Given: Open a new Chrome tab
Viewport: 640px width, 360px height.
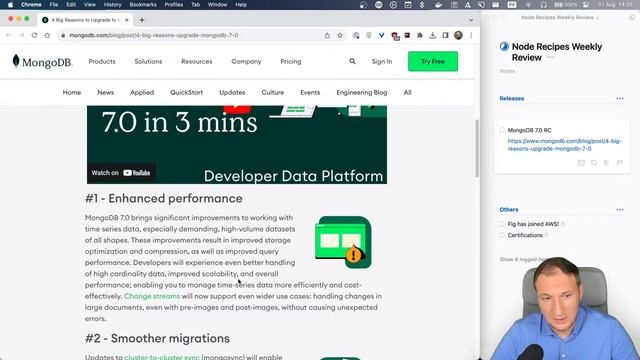Looking at the screenshot, I should [x=142, y=20].
